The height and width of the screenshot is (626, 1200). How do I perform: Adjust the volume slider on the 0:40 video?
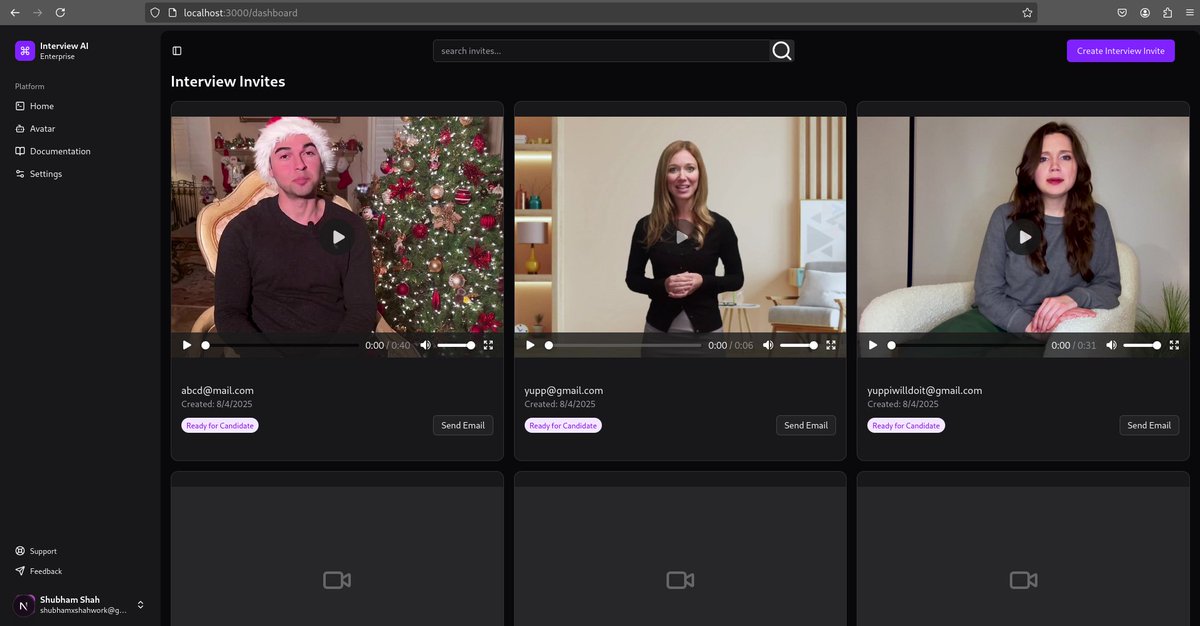pos(456,345)
